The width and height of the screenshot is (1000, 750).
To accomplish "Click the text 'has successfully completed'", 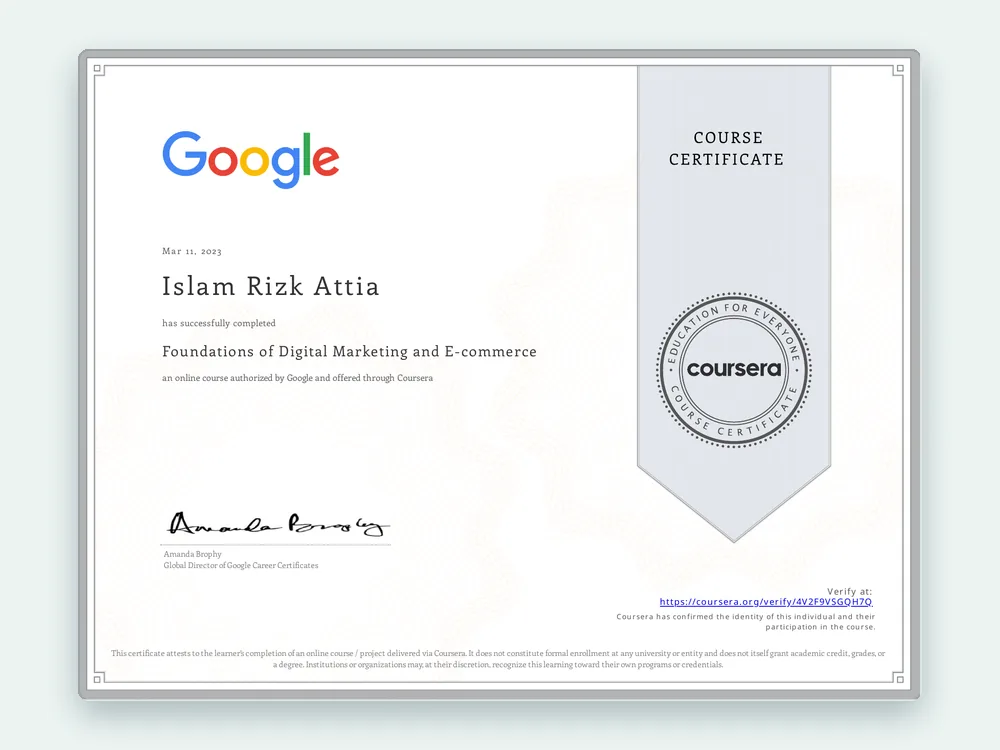I will pos(219,323).
